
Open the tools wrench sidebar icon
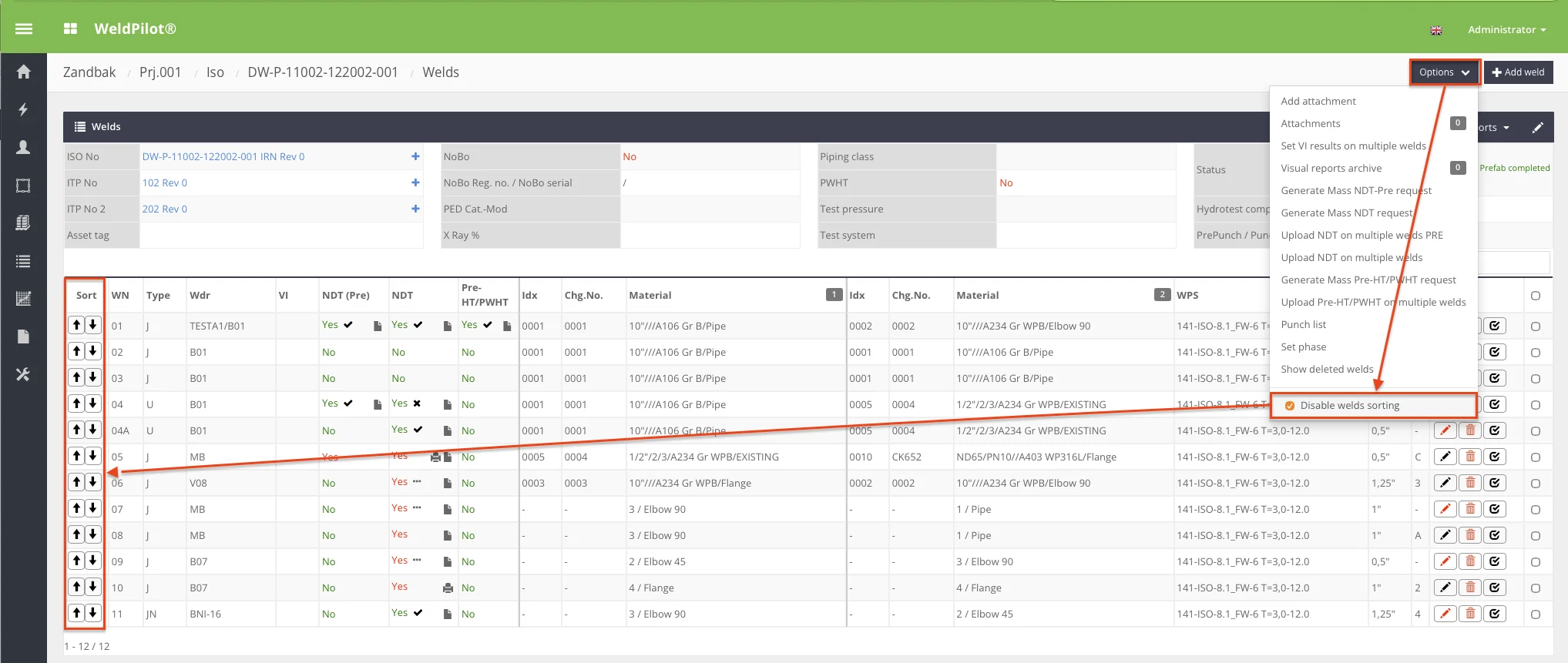click(x=24, y=374)
